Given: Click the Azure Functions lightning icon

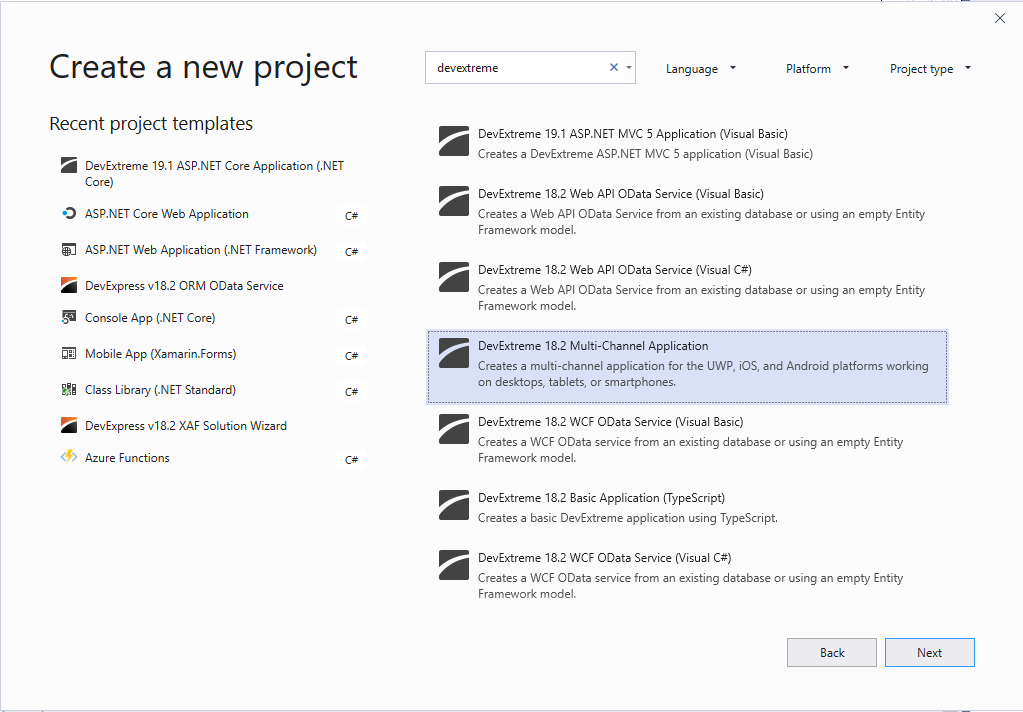Looking at the screenshot, I should tap(69, 457).
